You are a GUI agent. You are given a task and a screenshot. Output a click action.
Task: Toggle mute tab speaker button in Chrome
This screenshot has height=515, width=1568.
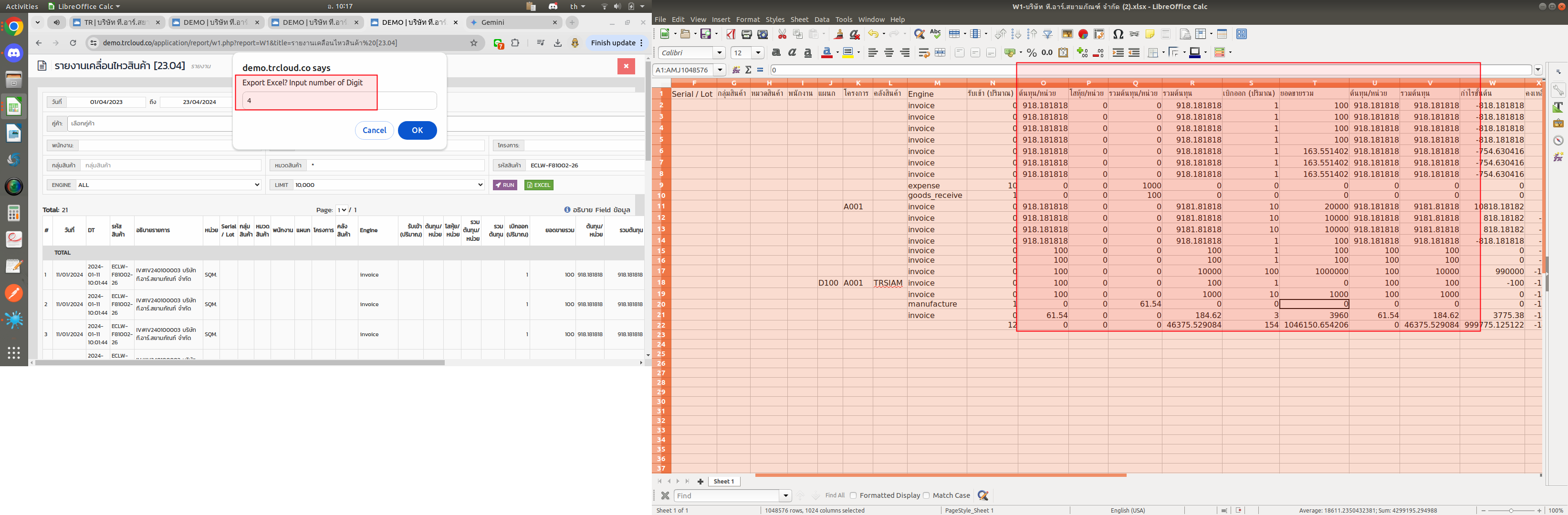click(x=57, y=22)
